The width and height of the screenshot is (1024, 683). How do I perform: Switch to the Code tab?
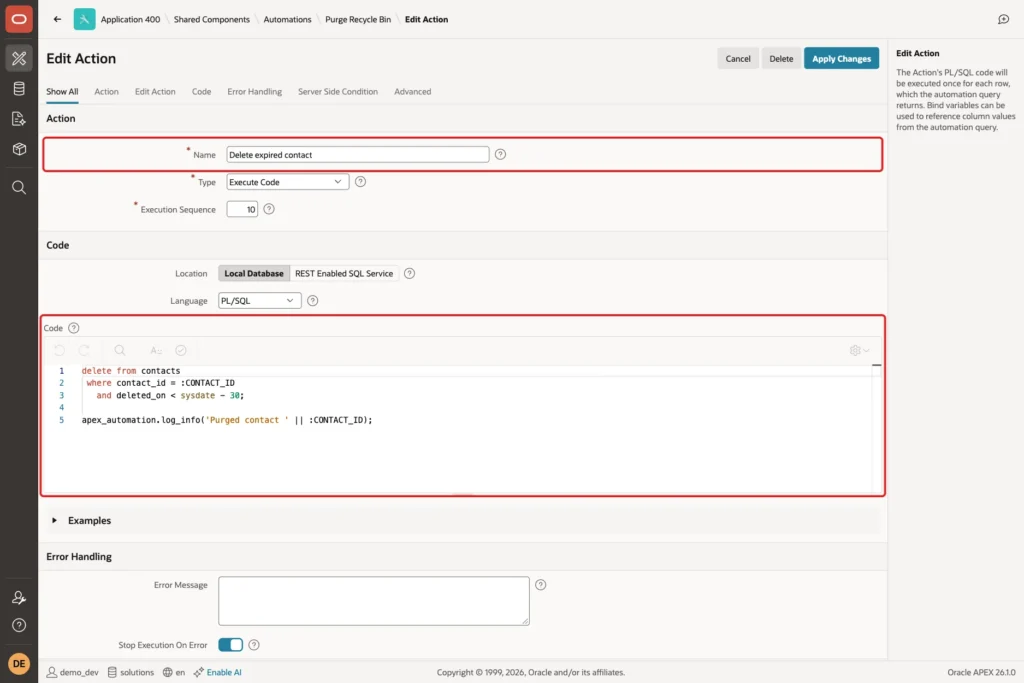tap(201, 91)
